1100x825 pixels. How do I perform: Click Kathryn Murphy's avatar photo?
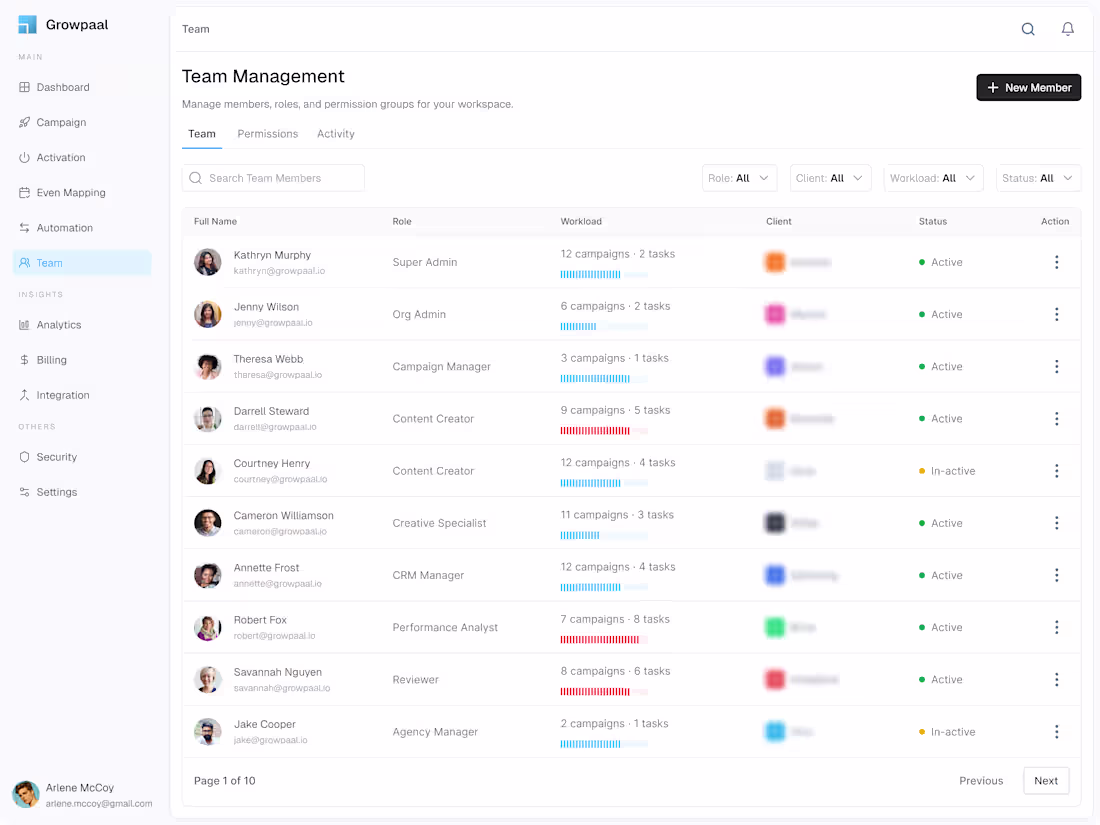pos(208,262)
